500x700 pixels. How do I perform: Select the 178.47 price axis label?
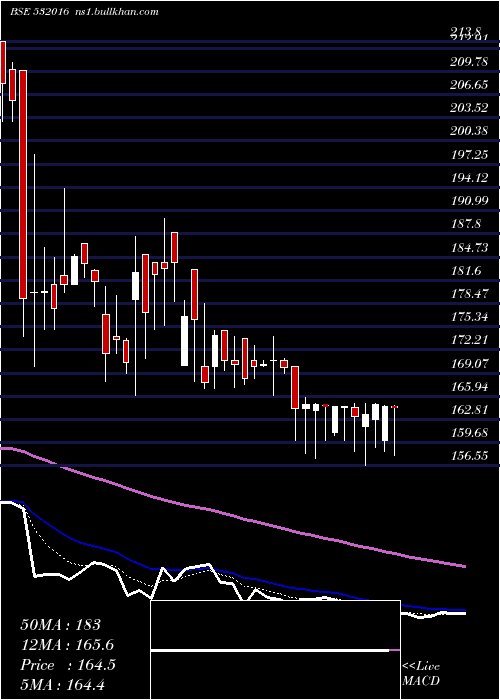click(x=469, y=294)
